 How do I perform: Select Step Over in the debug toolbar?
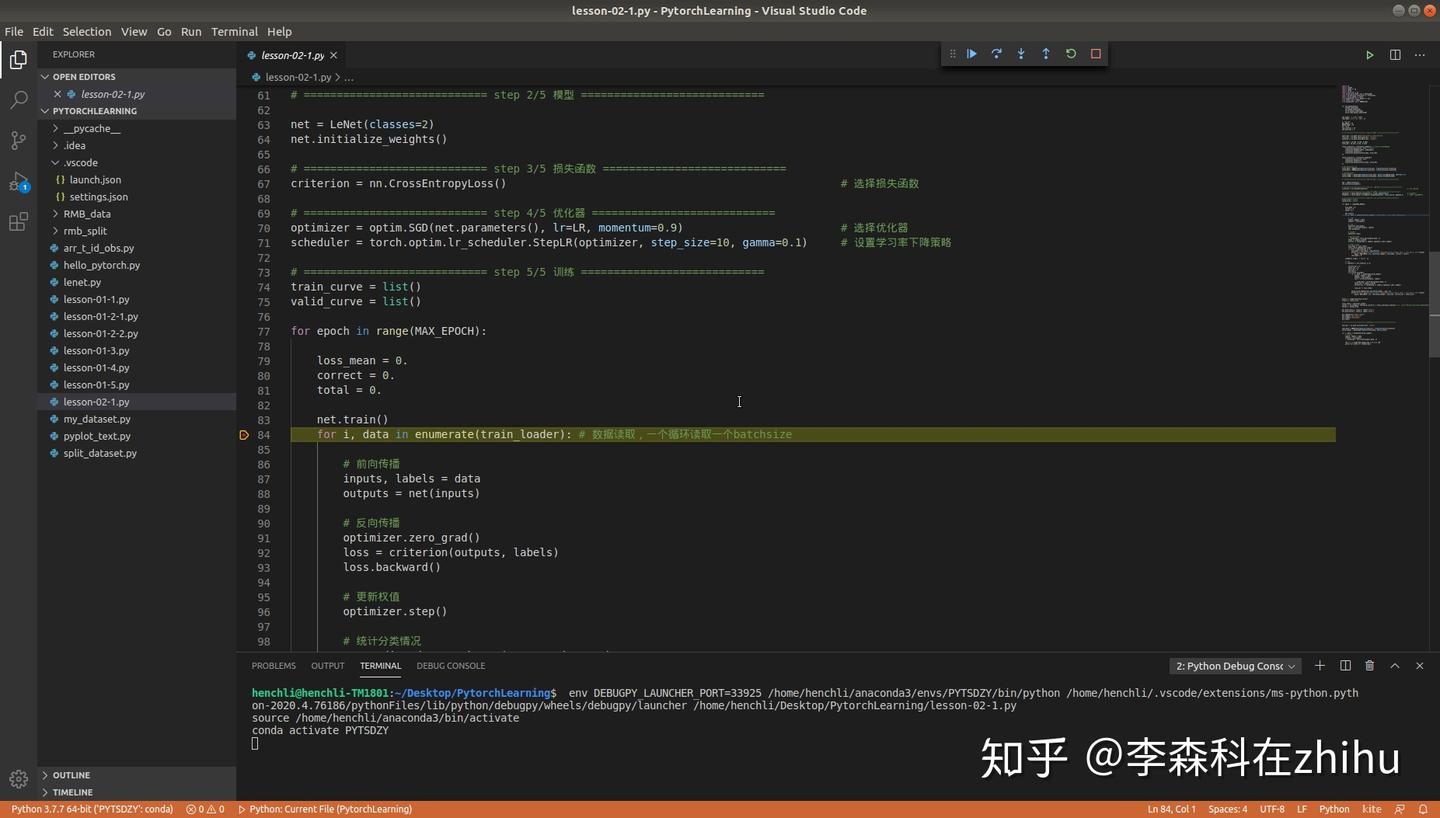pyautogui.click(x=996, y=53)
